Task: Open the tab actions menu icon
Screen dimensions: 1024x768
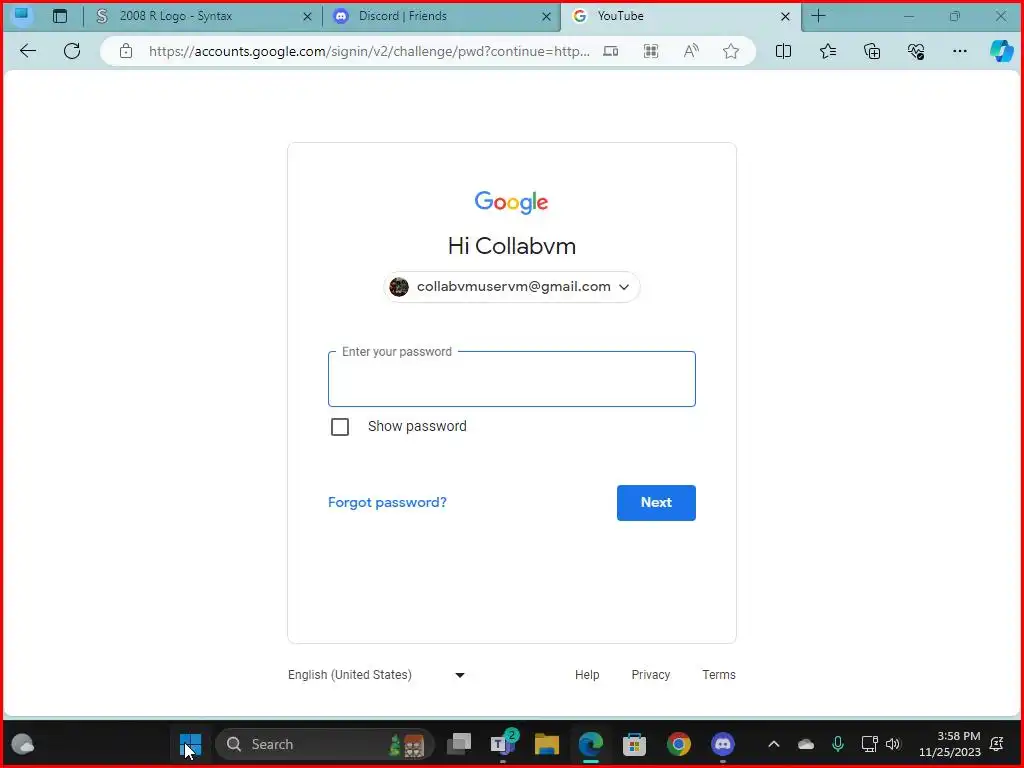Action: tap(60, 16)
